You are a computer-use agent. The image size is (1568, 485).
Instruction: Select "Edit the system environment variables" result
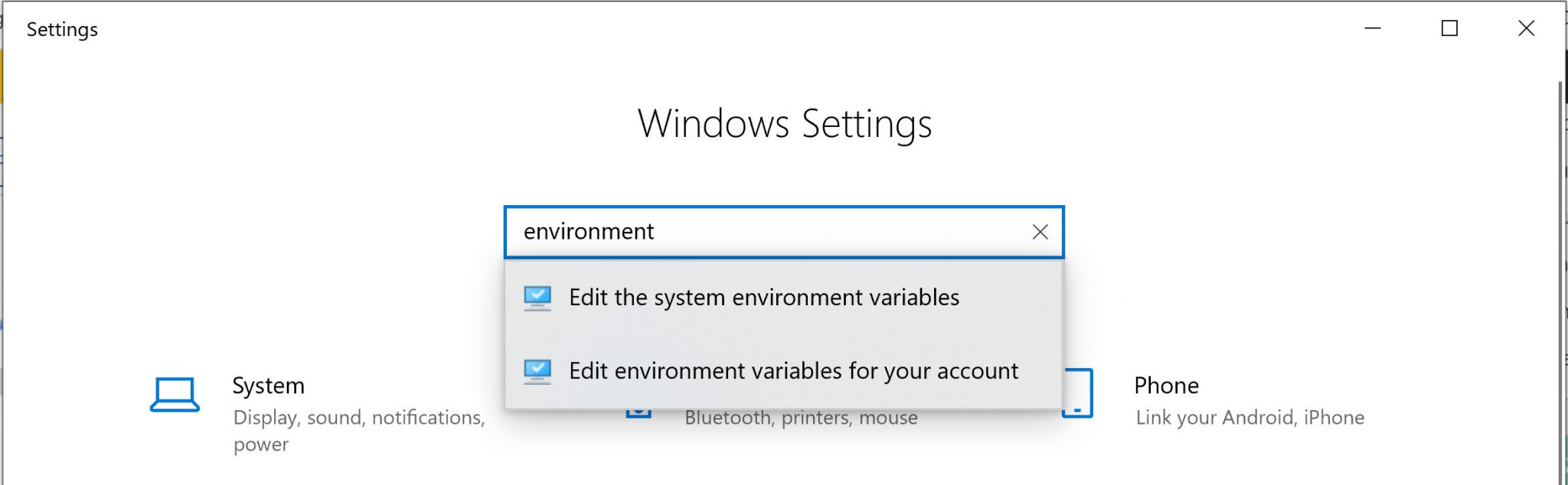click(x=763, y=298)
